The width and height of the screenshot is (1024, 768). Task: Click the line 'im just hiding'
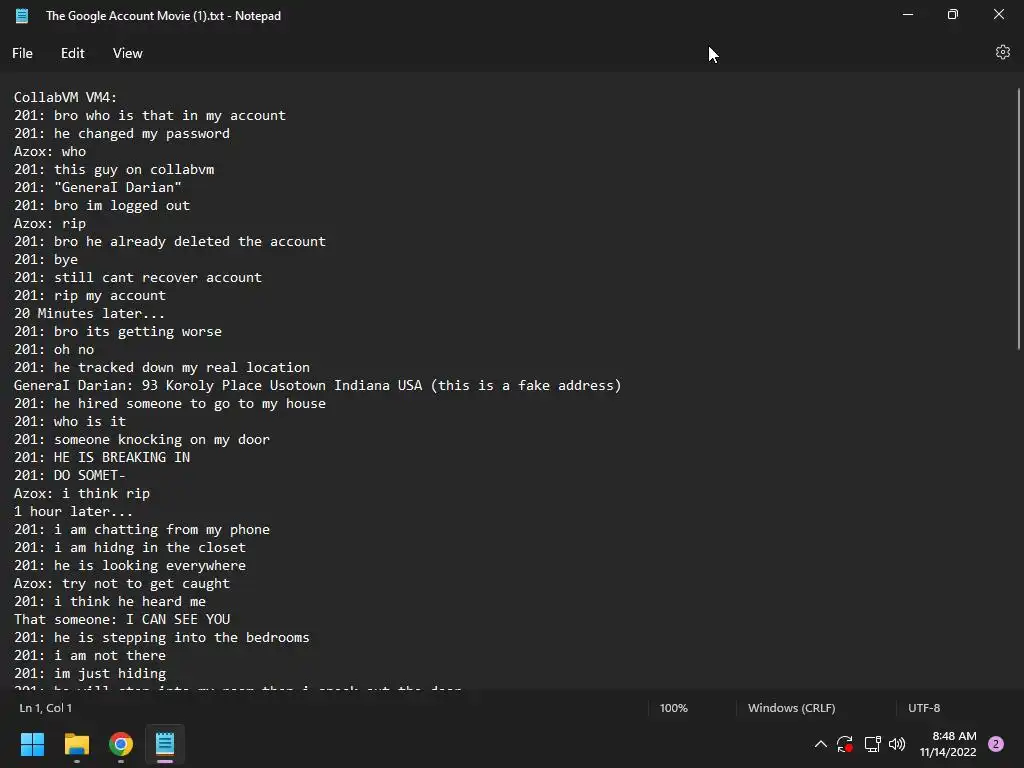click(89, 673)
